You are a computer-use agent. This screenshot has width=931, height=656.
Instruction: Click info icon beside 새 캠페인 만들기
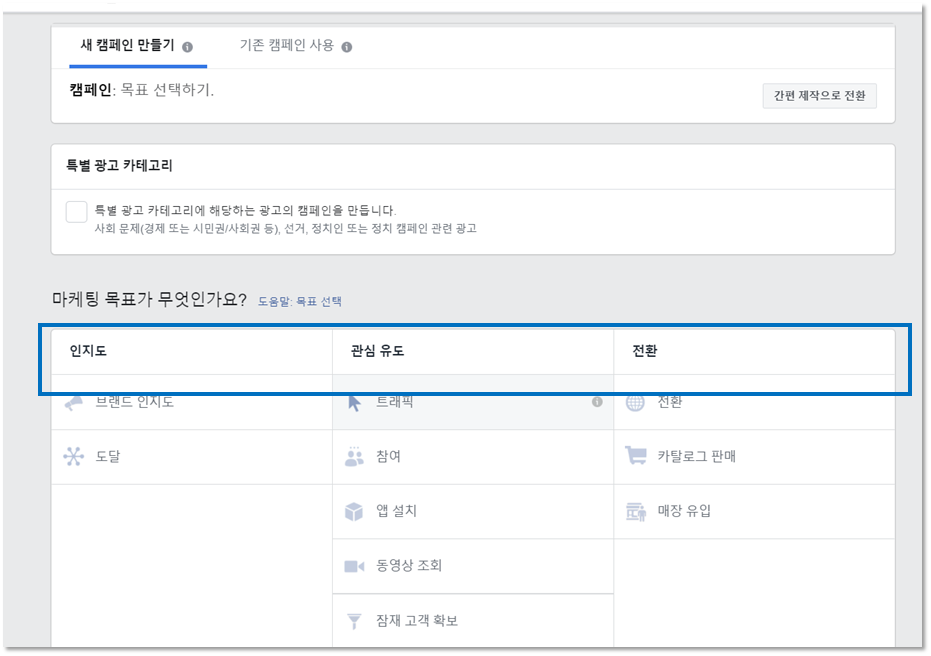coord(188,47)
